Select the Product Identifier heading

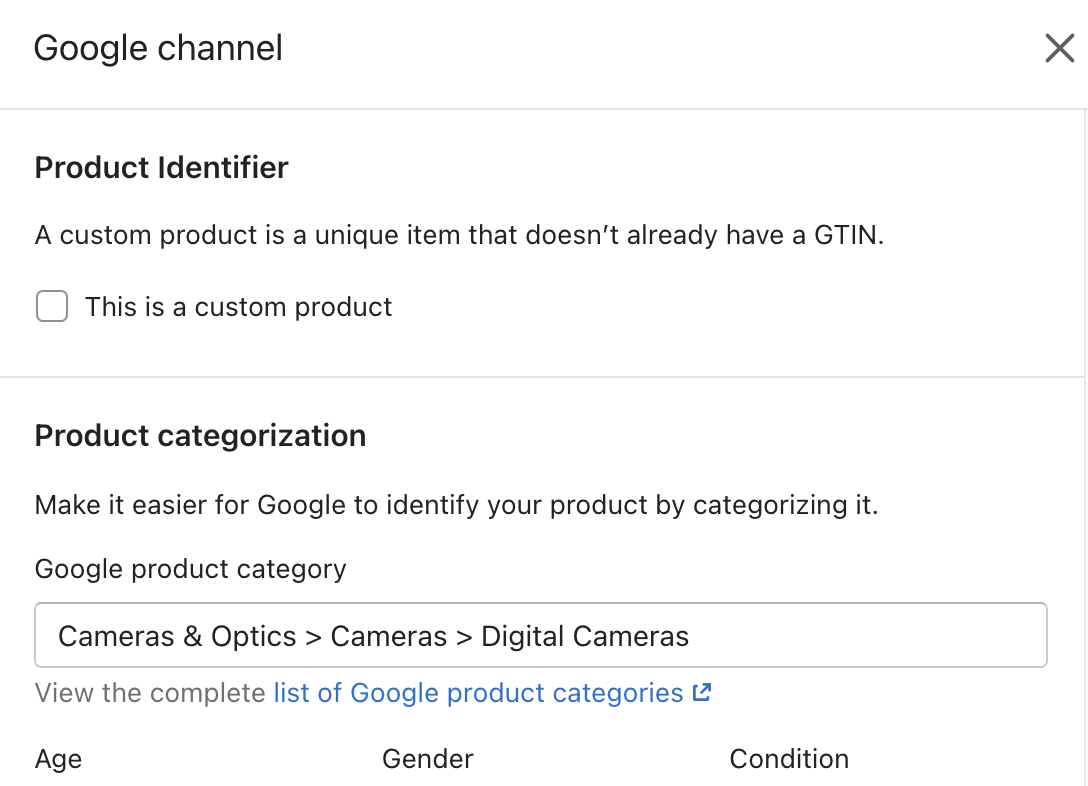[x=162, y=168]
